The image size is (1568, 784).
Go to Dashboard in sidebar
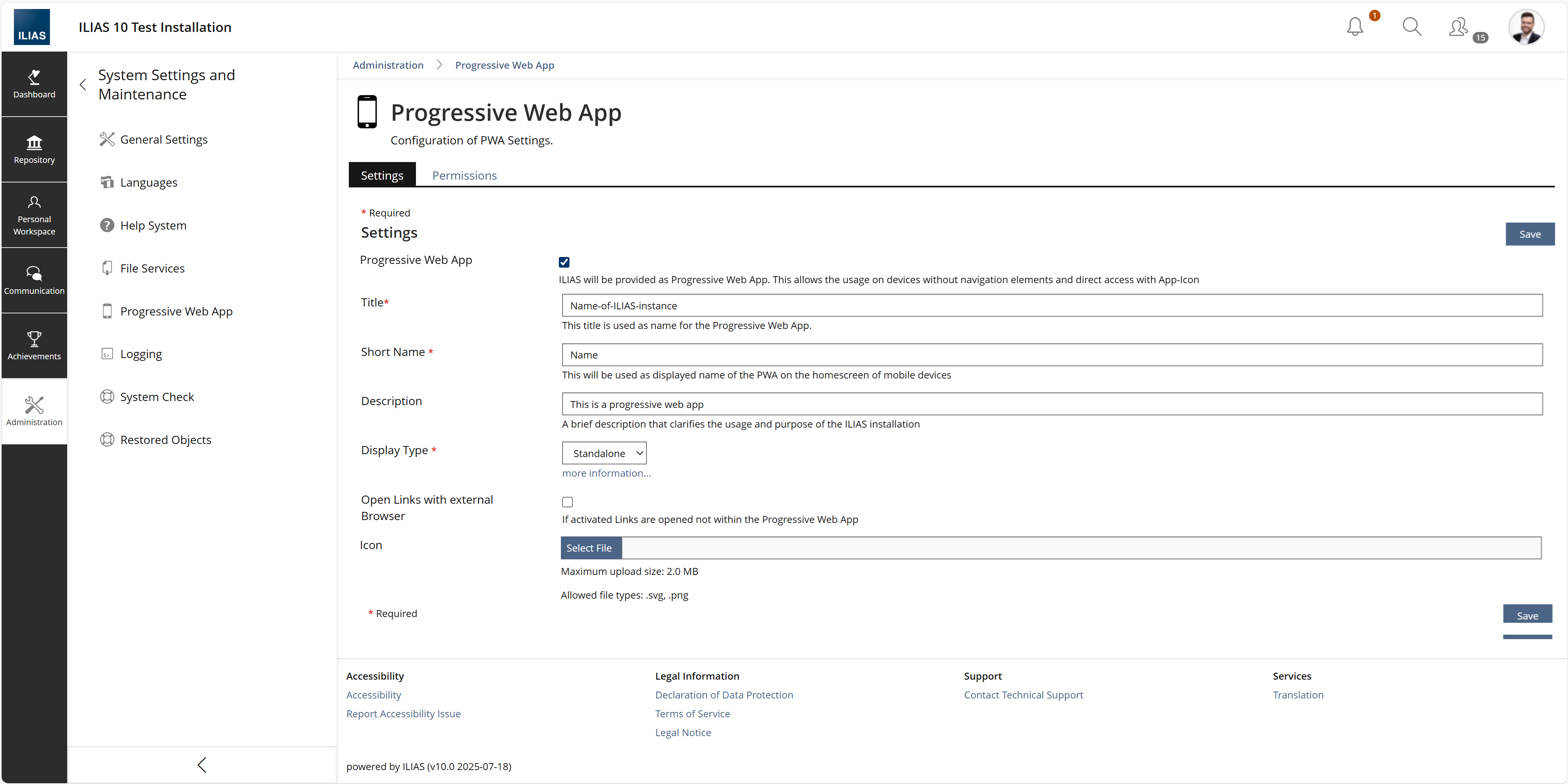tap(34, 84)
